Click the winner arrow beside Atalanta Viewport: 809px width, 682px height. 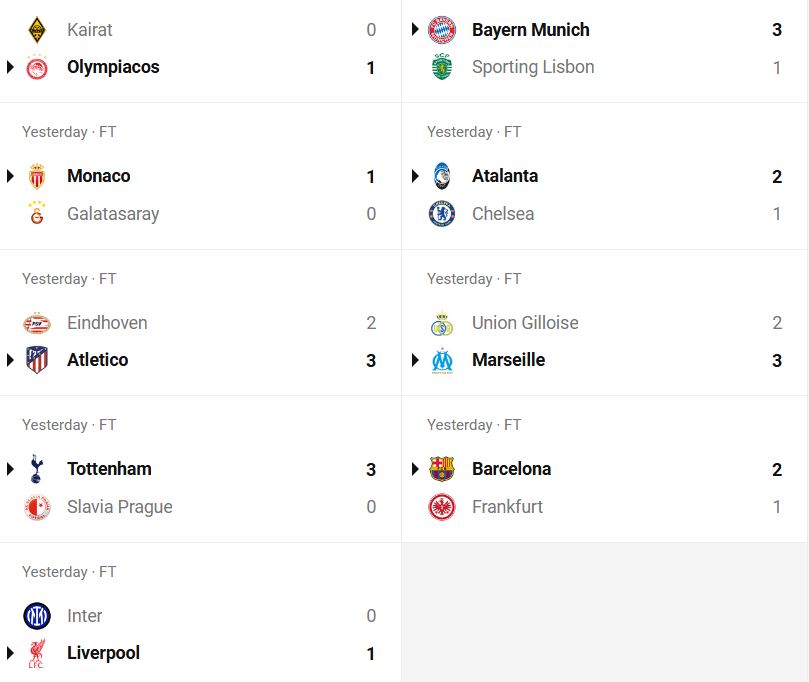[x=415, y=176]
